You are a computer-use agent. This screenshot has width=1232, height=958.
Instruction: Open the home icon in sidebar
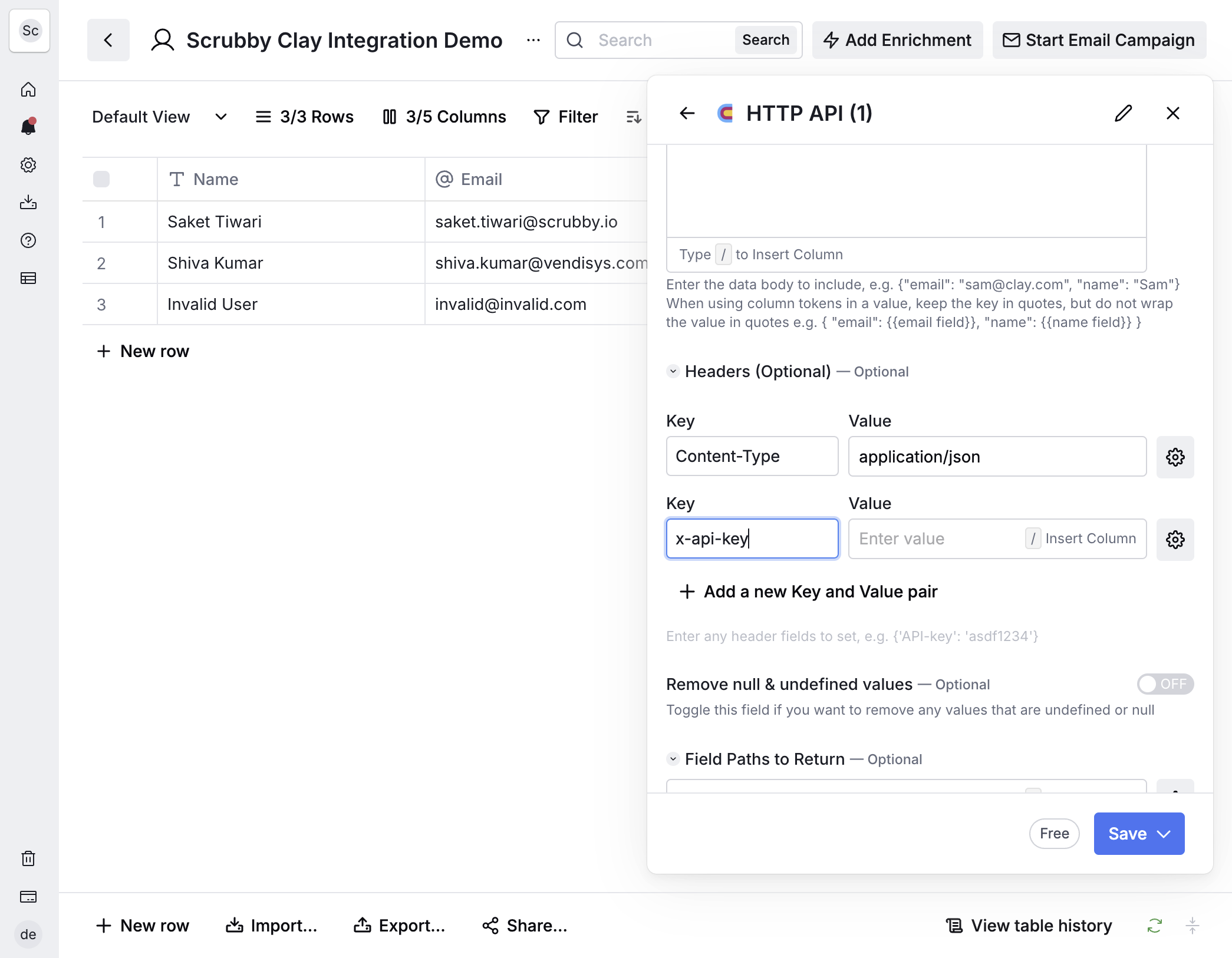(28, 90)
